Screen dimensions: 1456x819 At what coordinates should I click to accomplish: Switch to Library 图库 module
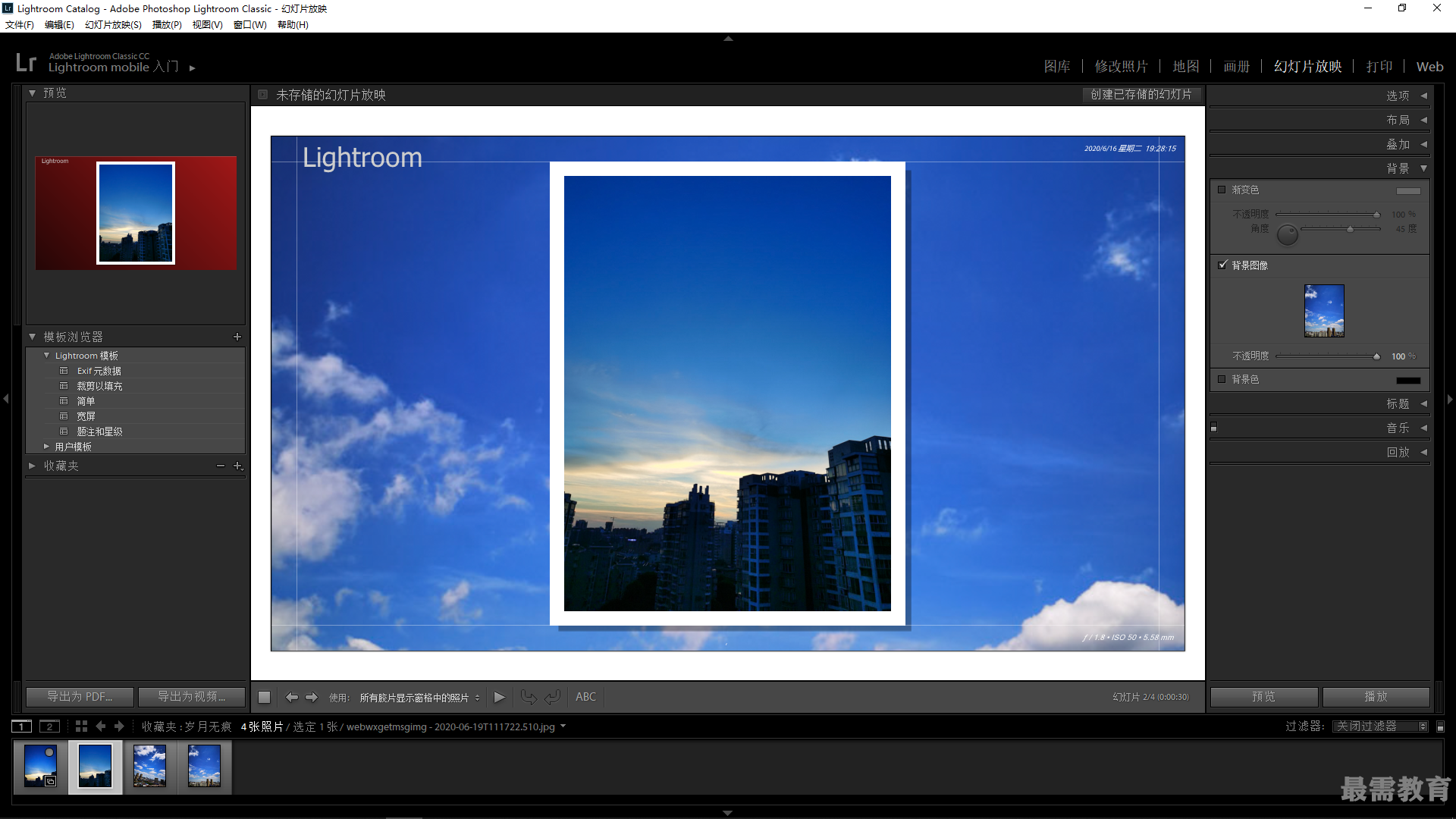pyautogui.click(x=1057, y=67)
